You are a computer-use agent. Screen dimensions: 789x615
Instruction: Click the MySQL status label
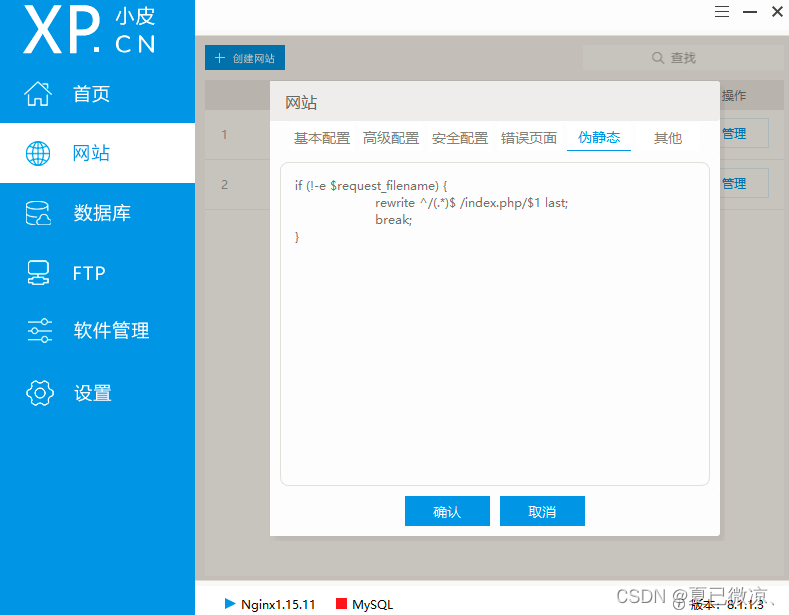[372, 604]
